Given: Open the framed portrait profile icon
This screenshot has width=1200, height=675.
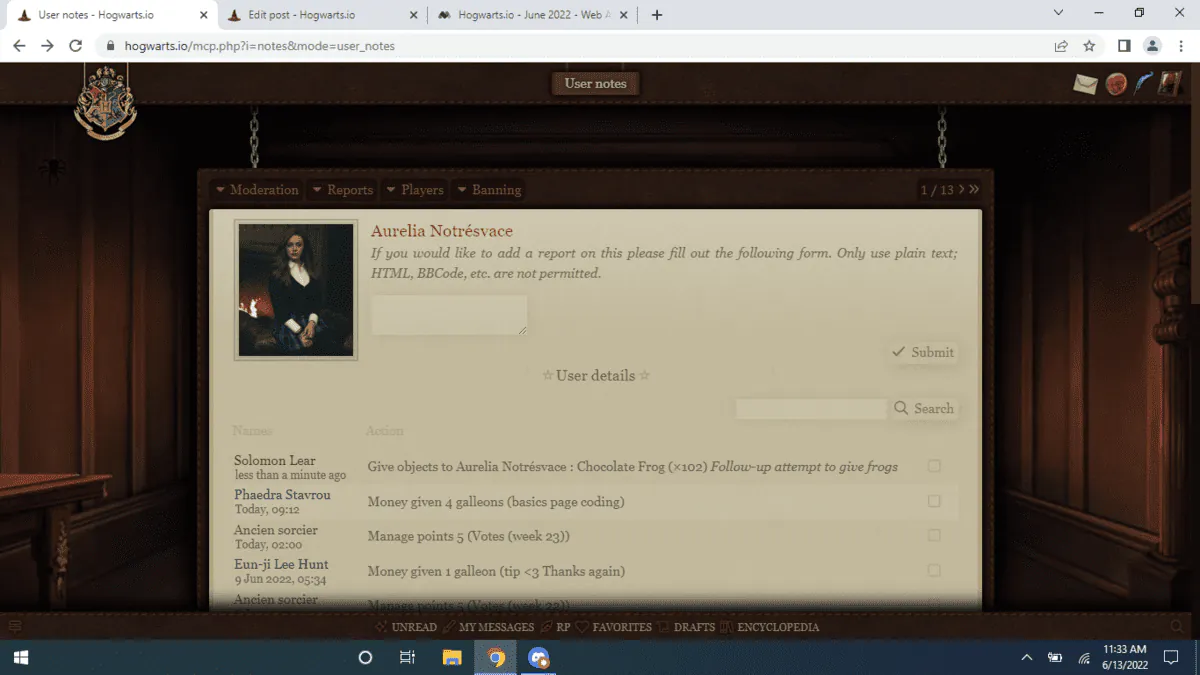Looking at the screenshot, I should point(1170,83).
